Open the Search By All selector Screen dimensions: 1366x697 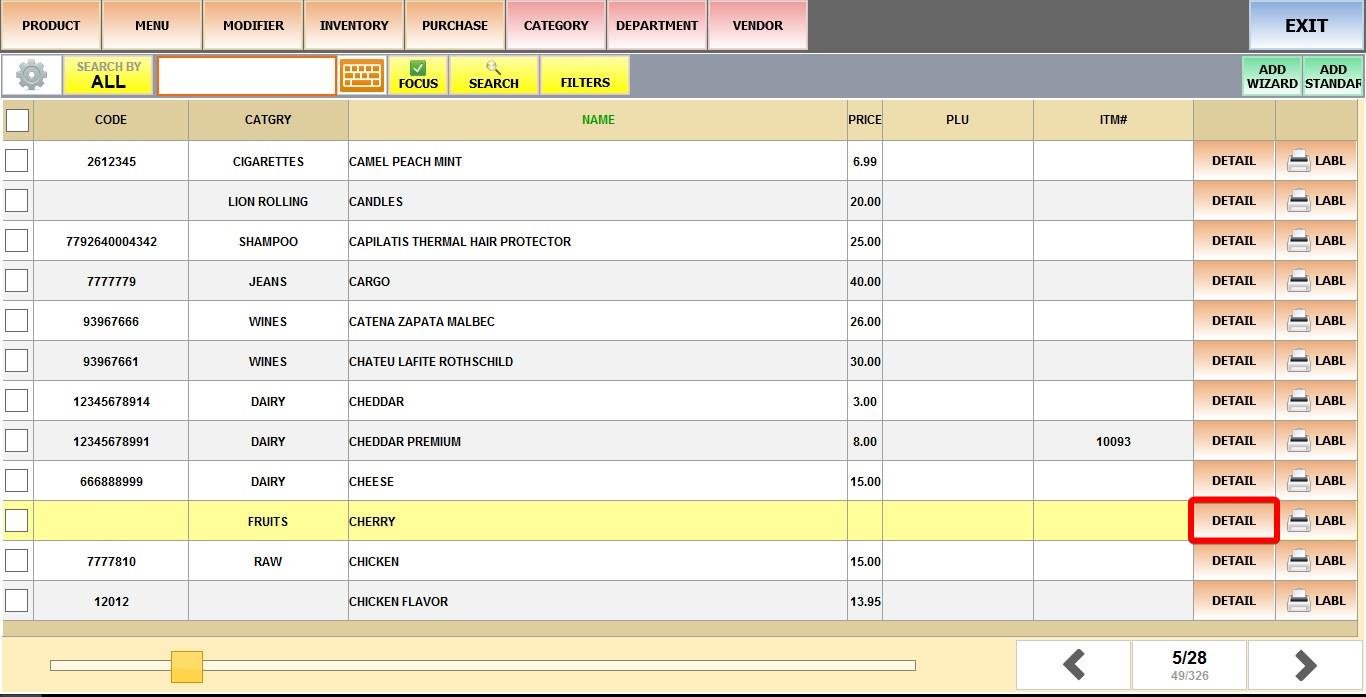(x=108, y=76)
